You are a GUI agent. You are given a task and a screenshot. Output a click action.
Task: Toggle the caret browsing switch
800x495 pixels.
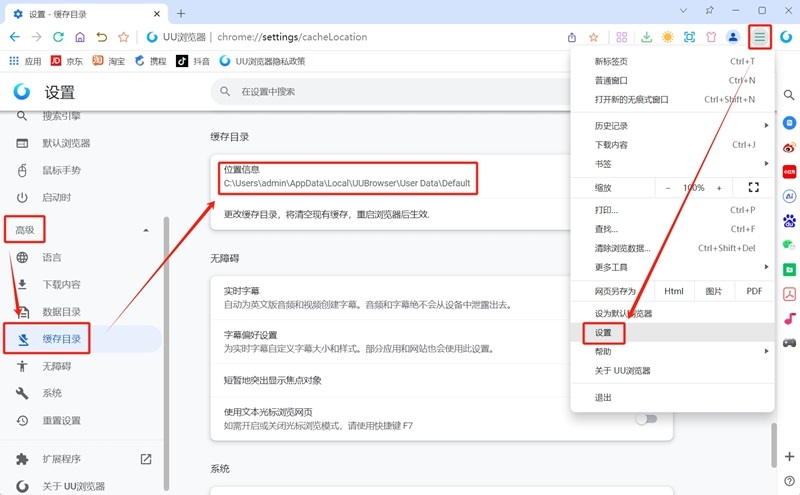coord(646,419)
